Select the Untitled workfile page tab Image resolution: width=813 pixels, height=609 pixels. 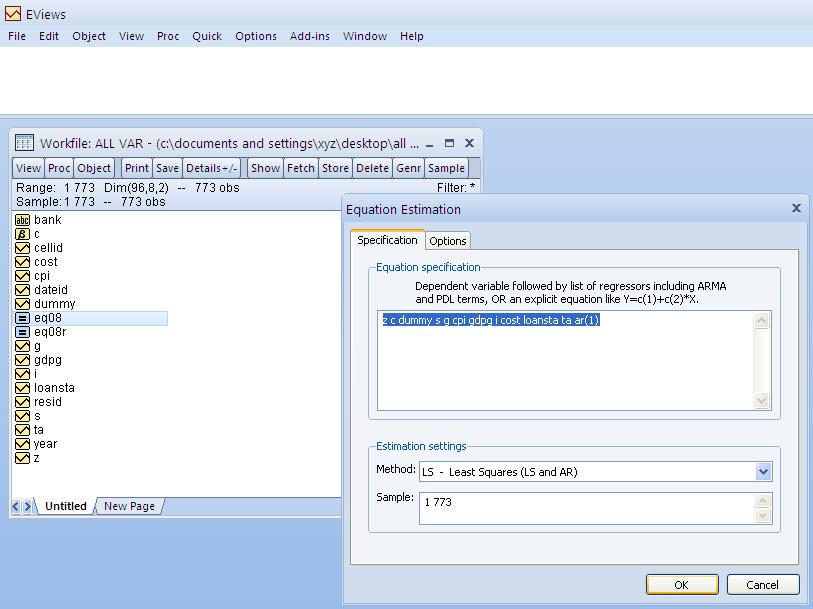pyautogui.click(x=65, y=506)
